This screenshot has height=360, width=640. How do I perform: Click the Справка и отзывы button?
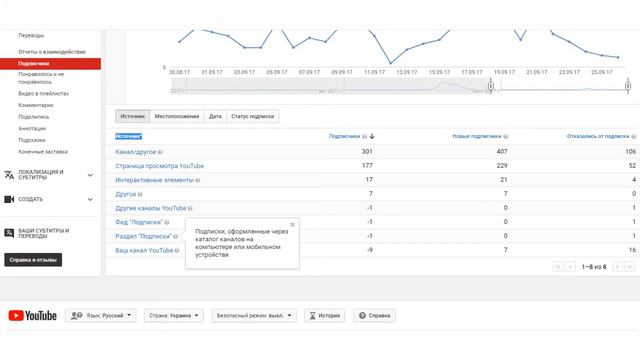tap(33, 260)
